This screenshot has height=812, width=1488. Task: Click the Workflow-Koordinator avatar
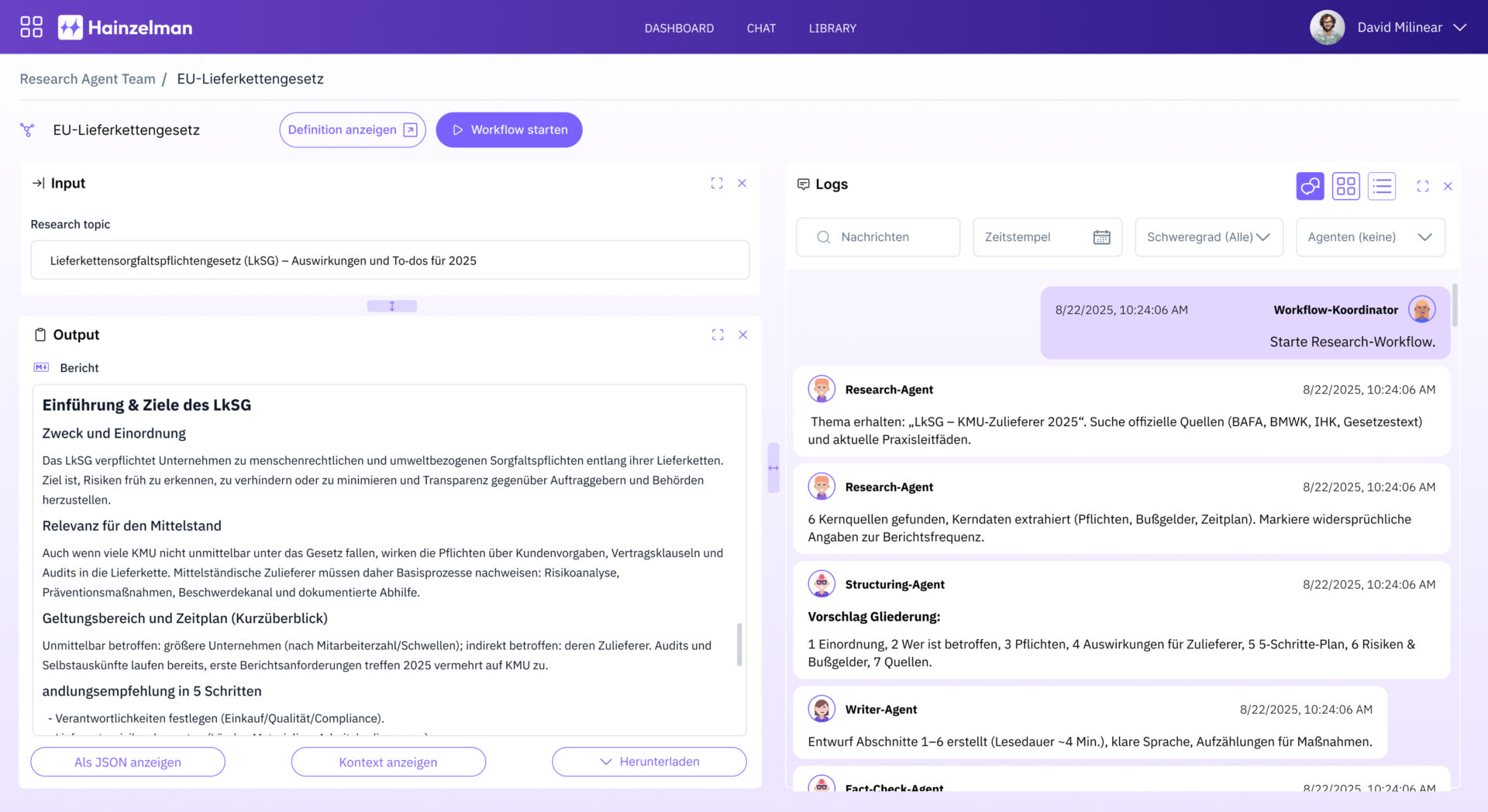click(x=1421, y=310)
